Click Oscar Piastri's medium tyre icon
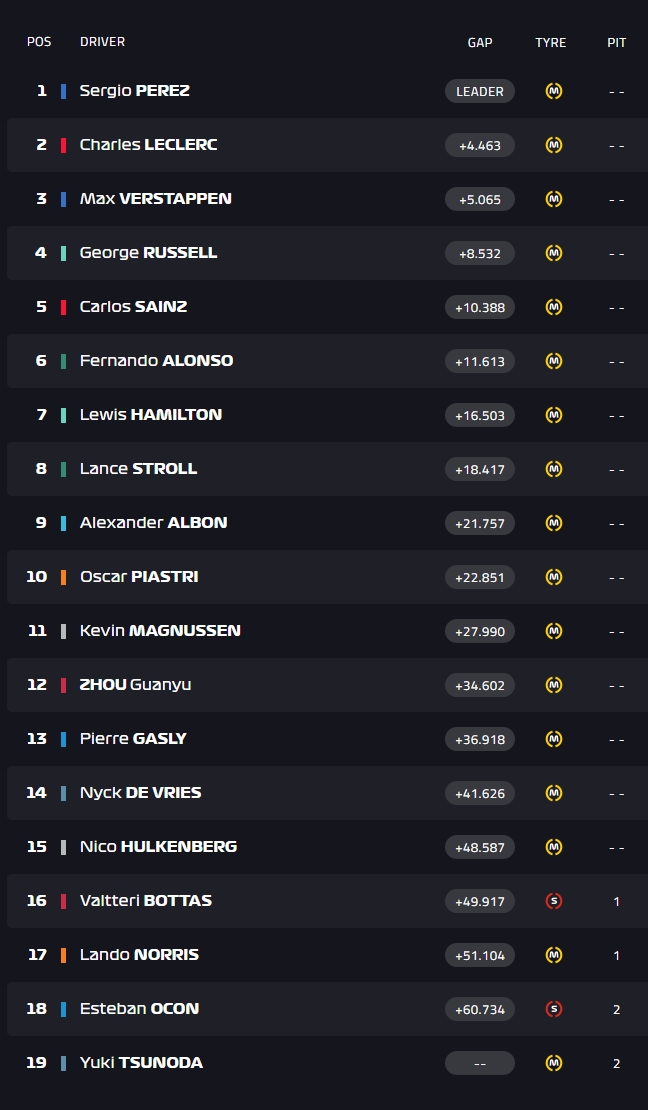648x1110 pixels. pyautogui.click(x=554, y=577)
